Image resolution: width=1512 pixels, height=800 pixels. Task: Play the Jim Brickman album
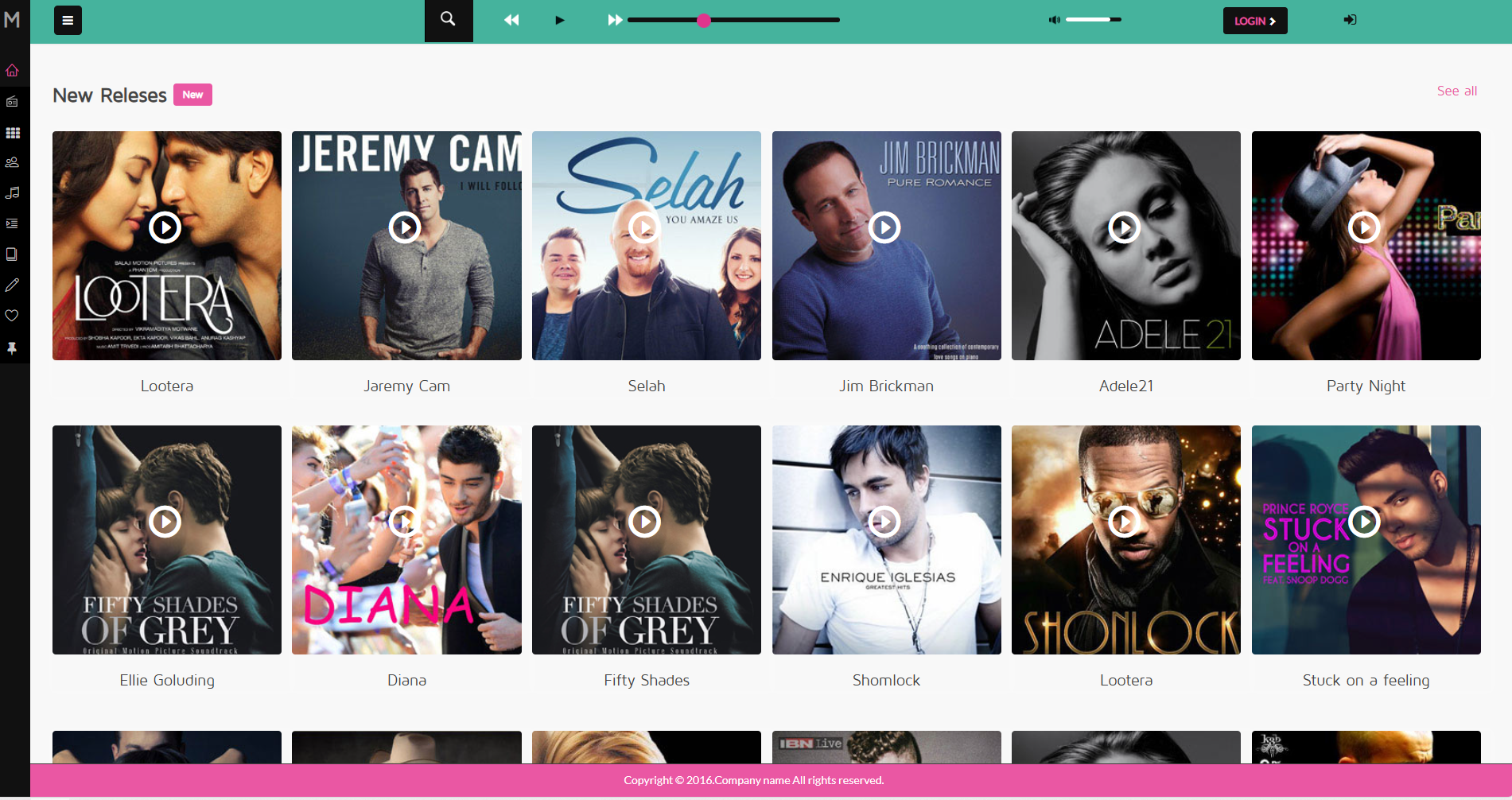pos(884,227)
